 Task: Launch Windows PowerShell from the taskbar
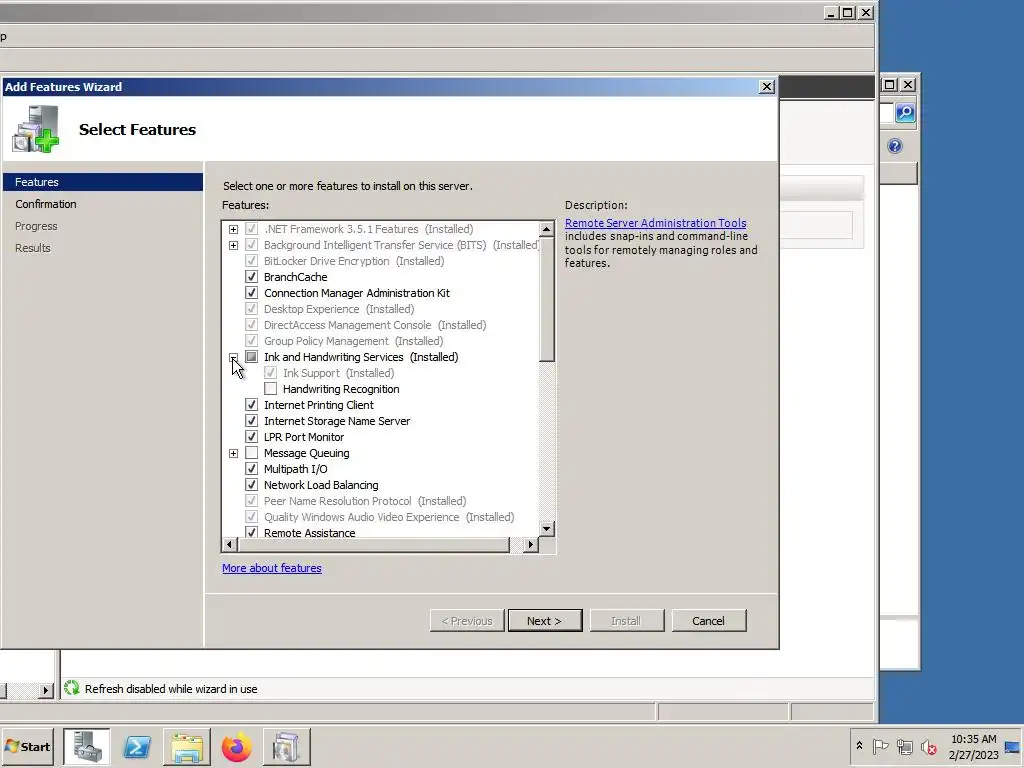(137, 747)
